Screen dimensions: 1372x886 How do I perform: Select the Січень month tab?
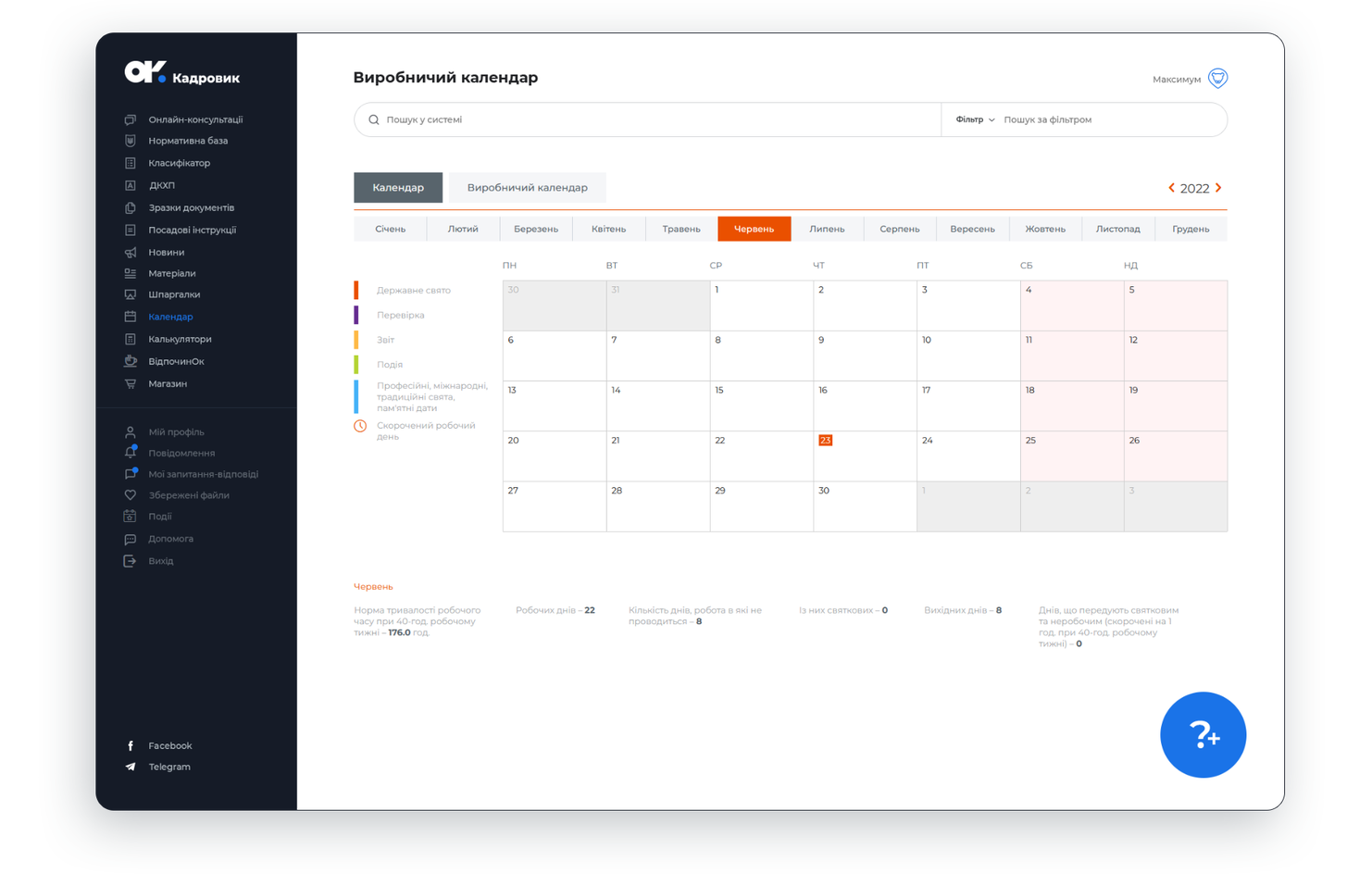coord(390,229)
